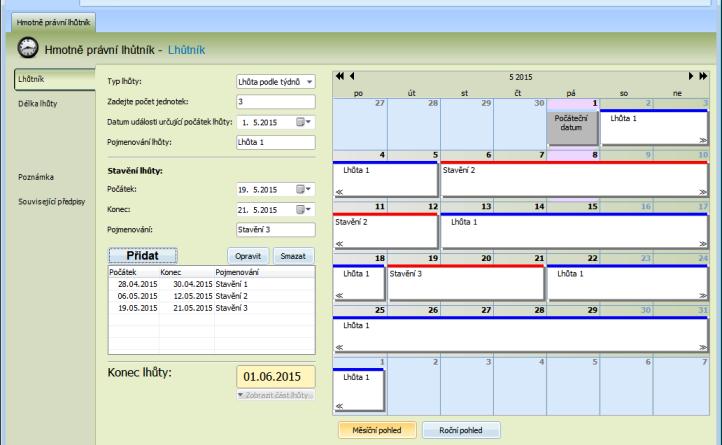
Task: Open the Související předpisy side tab
Action: tap(52, 202)
